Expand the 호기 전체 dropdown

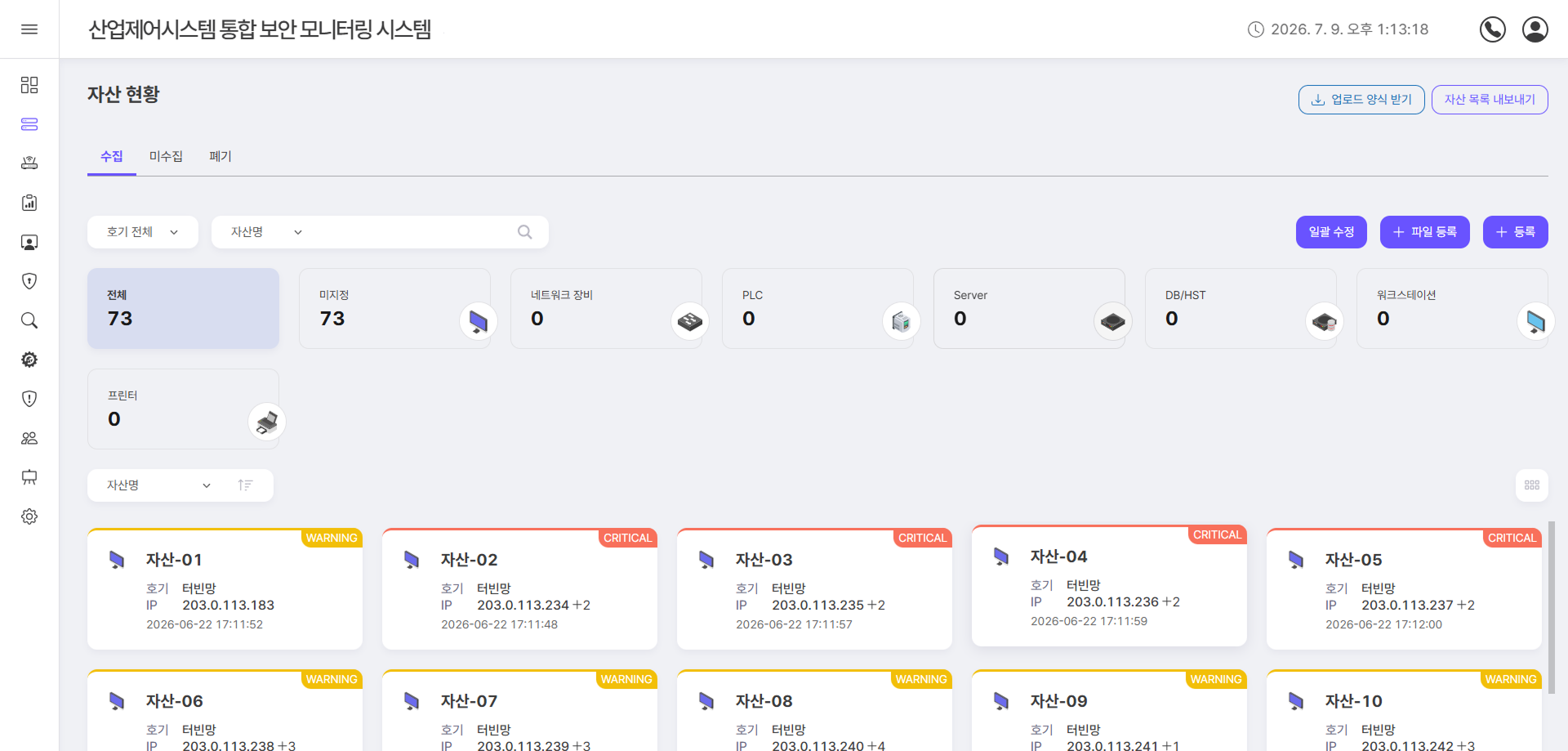coord(143,232)
